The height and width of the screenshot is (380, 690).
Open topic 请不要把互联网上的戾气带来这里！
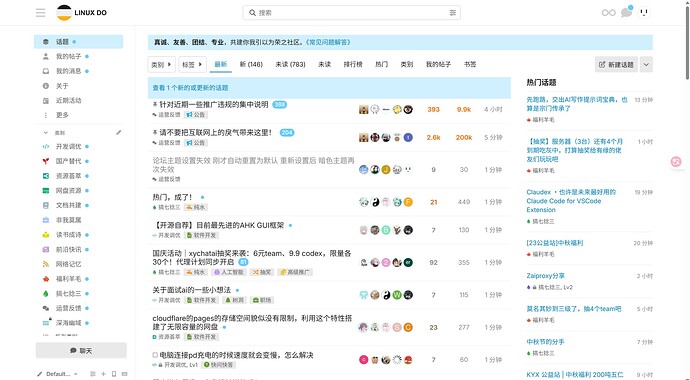(216, 132)
